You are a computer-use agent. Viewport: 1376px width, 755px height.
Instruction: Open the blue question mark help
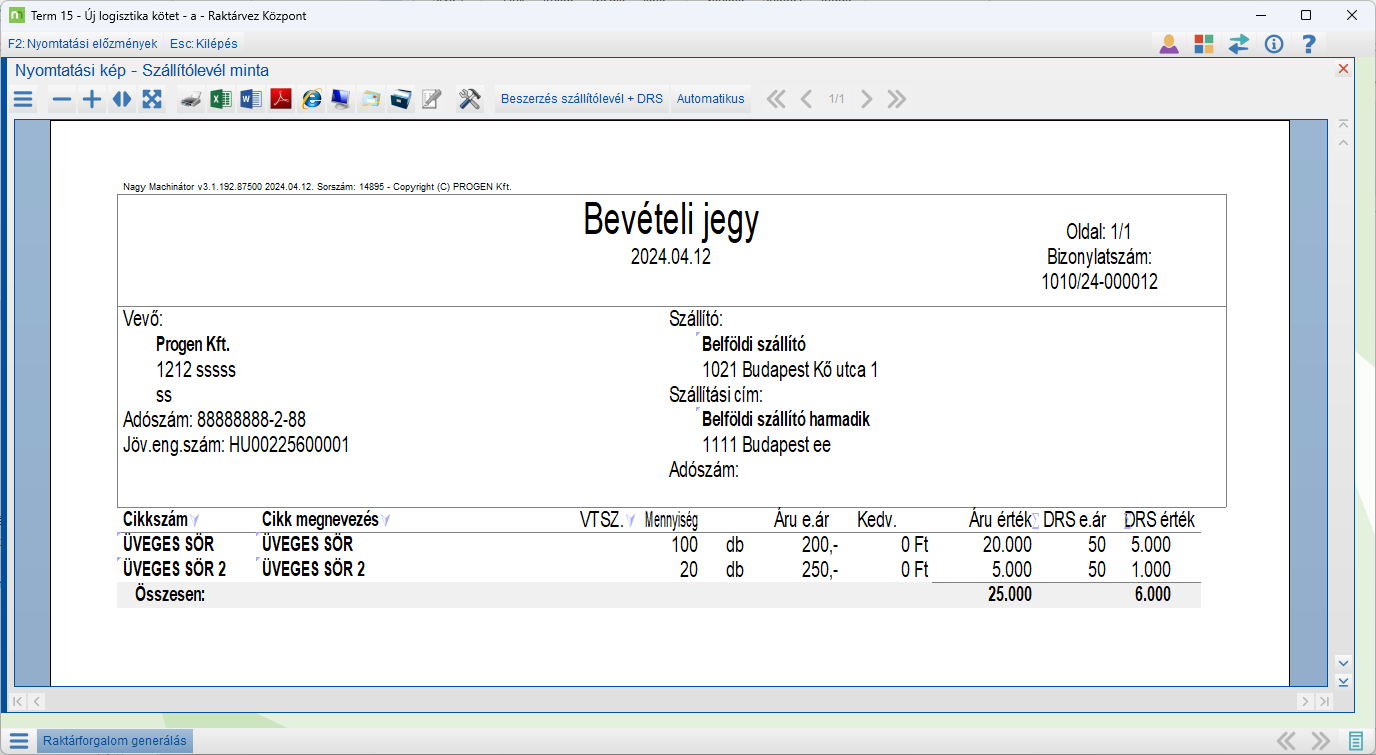tap(1308, 44)
